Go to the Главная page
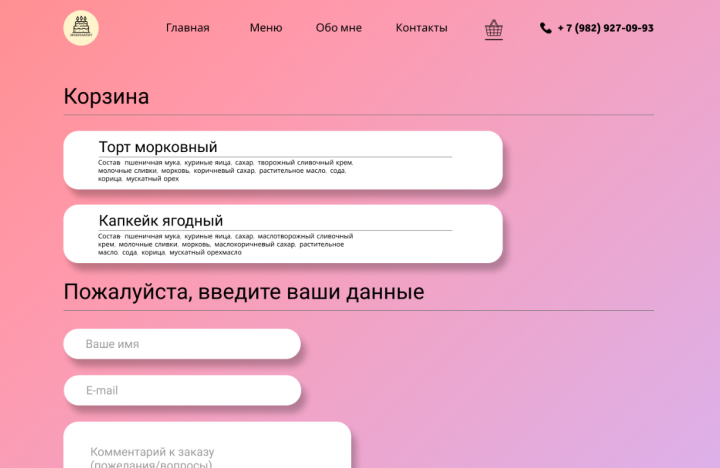This screenshot has width=720, height=468. coord(187,28)
